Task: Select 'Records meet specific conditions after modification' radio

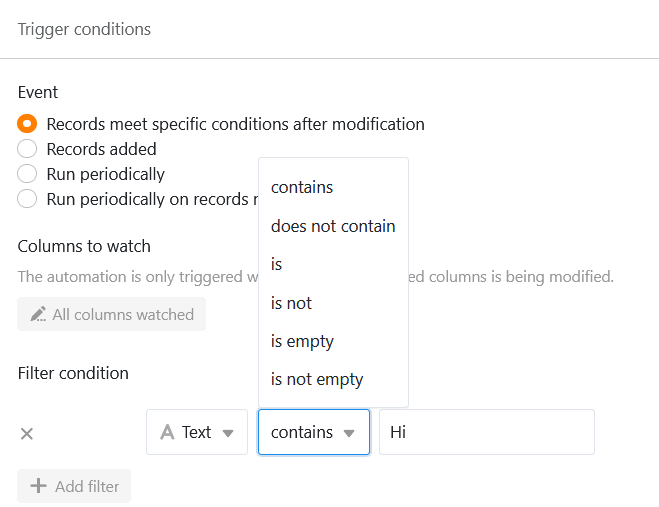Action: (27, 124)
